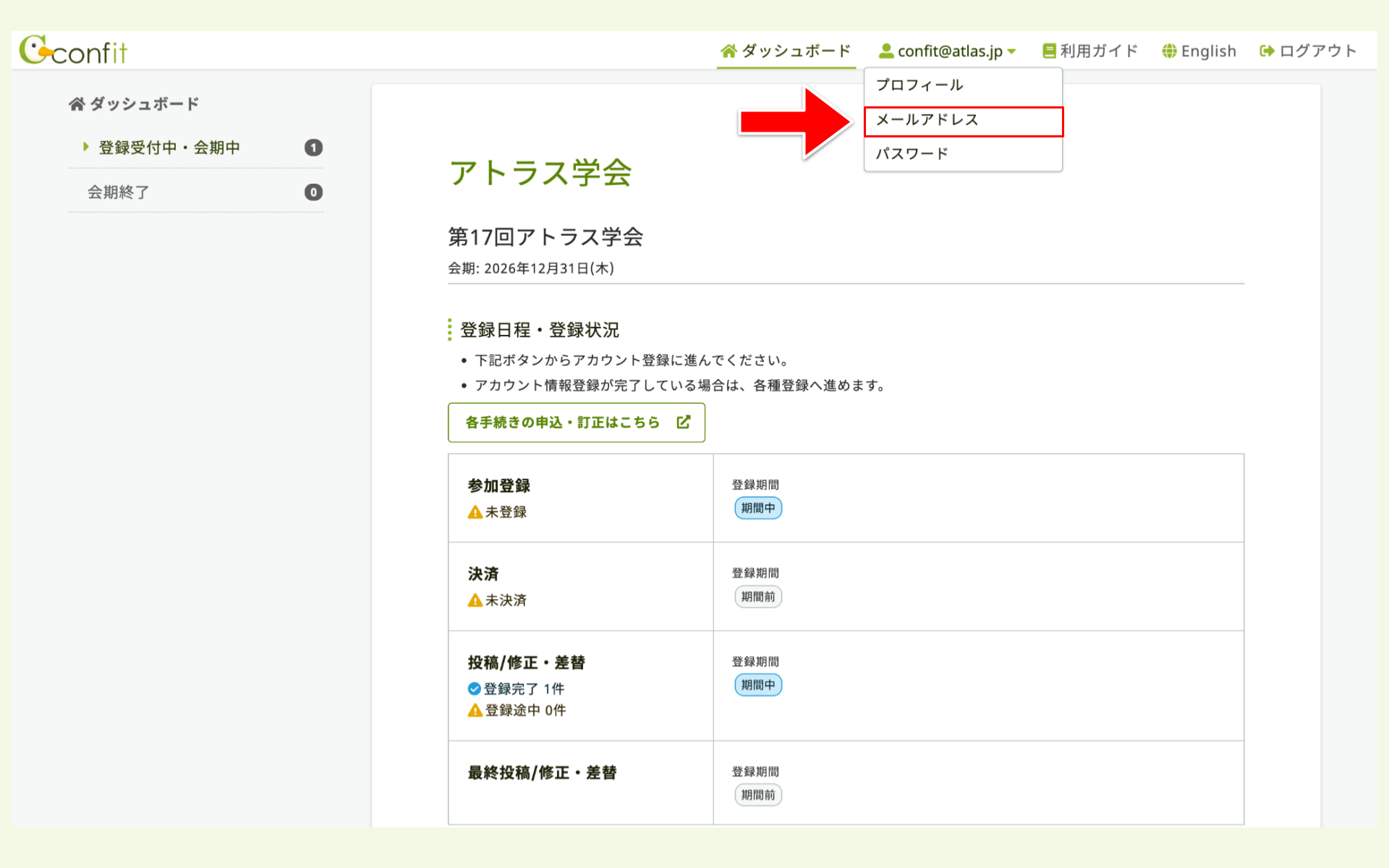
Task: Click the home icon in top navigation
Action: pyautogui.click(x=729, y=51)
